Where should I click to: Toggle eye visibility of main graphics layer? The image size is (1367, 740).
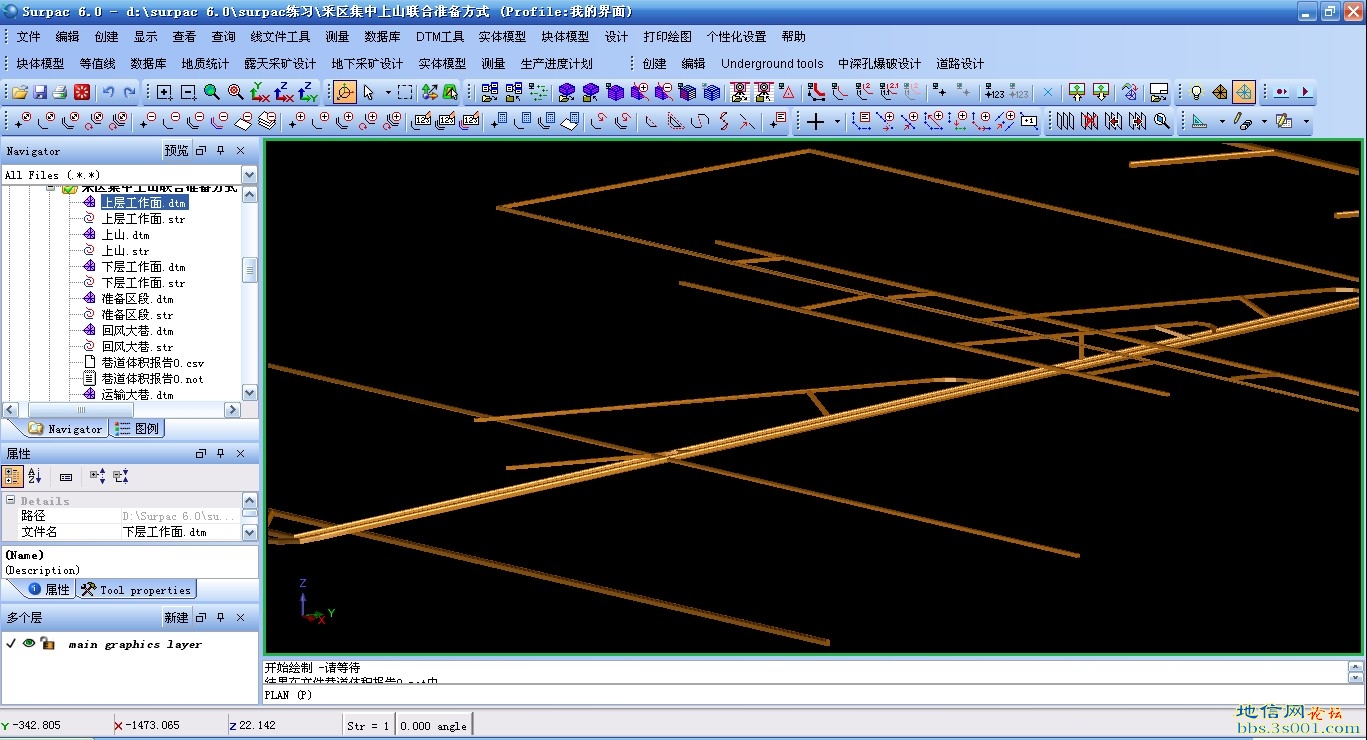29,643
